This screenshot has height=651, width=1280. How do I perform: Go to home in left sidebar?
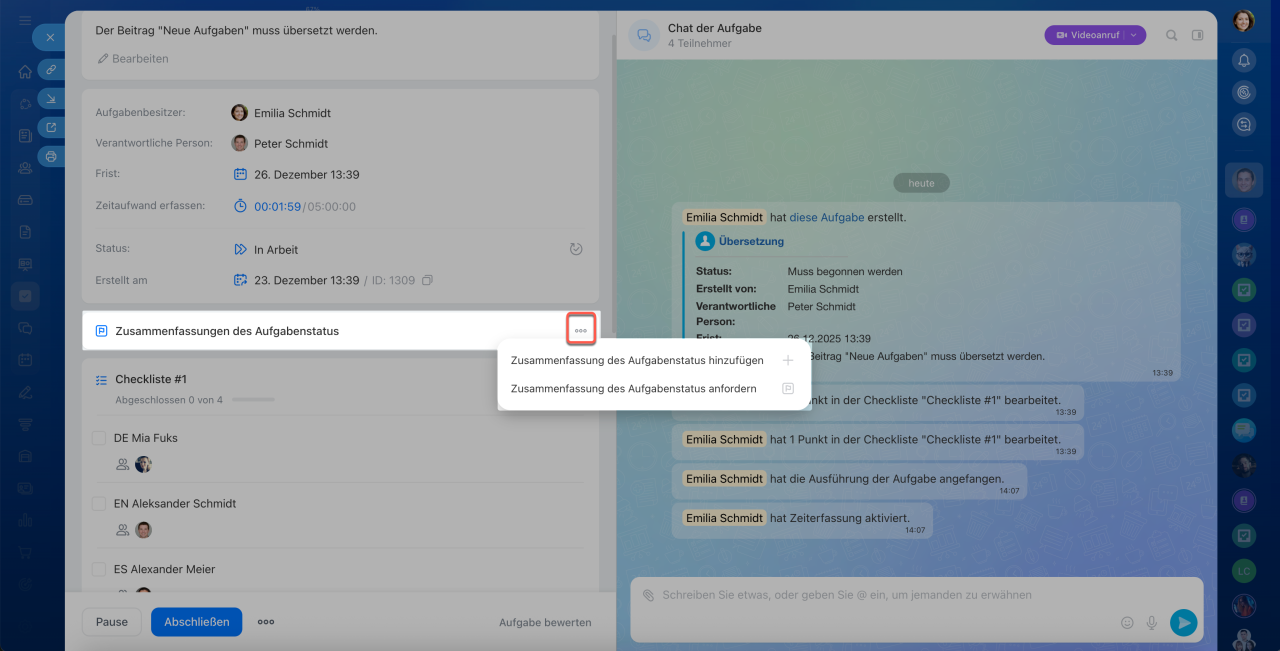(x=25, y=72)
